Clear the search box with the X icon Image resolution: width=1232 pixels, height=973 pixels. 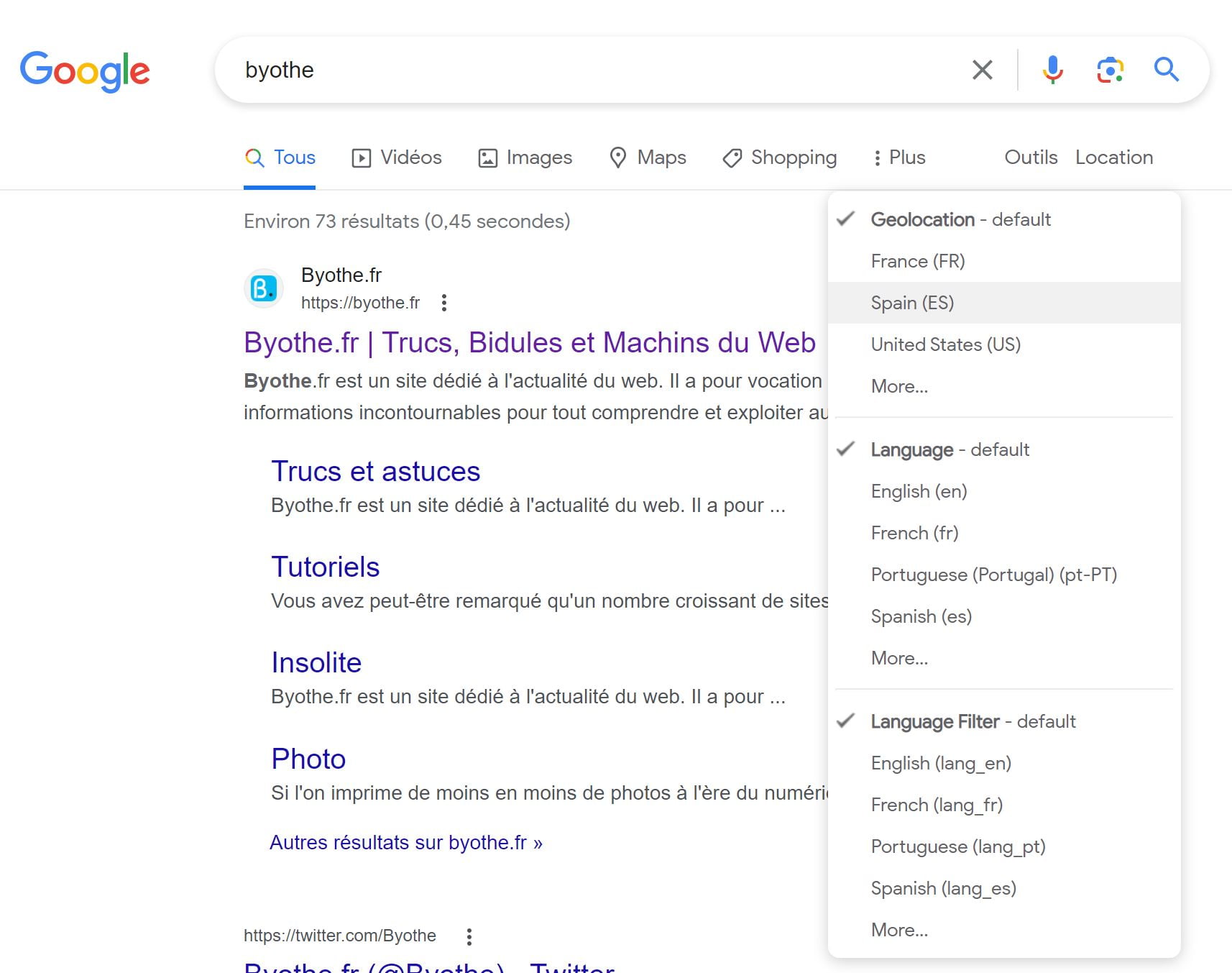(x=982, y=70)
